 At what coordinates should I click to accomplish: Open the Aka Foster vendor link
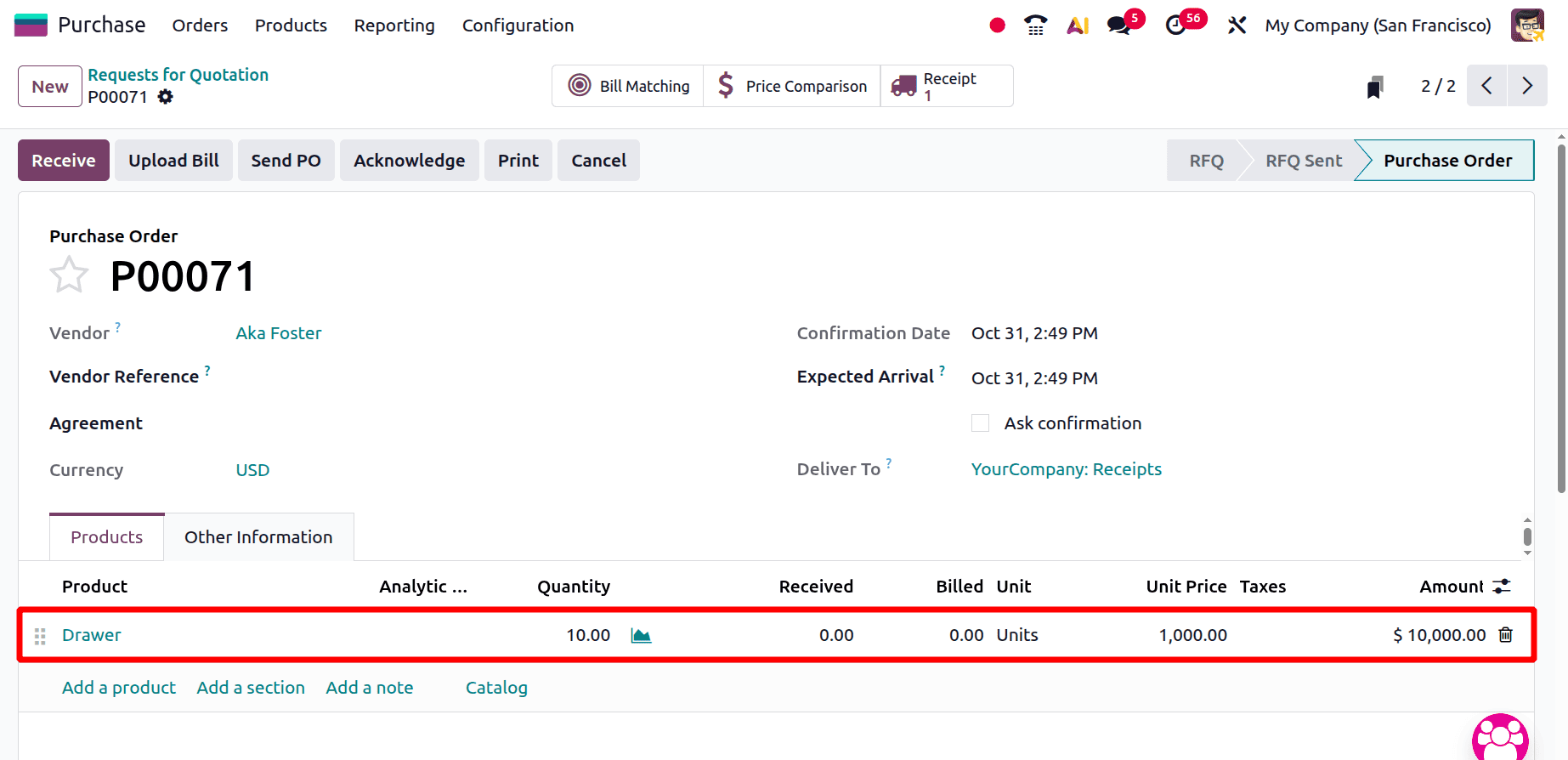[x=278, y=332]
